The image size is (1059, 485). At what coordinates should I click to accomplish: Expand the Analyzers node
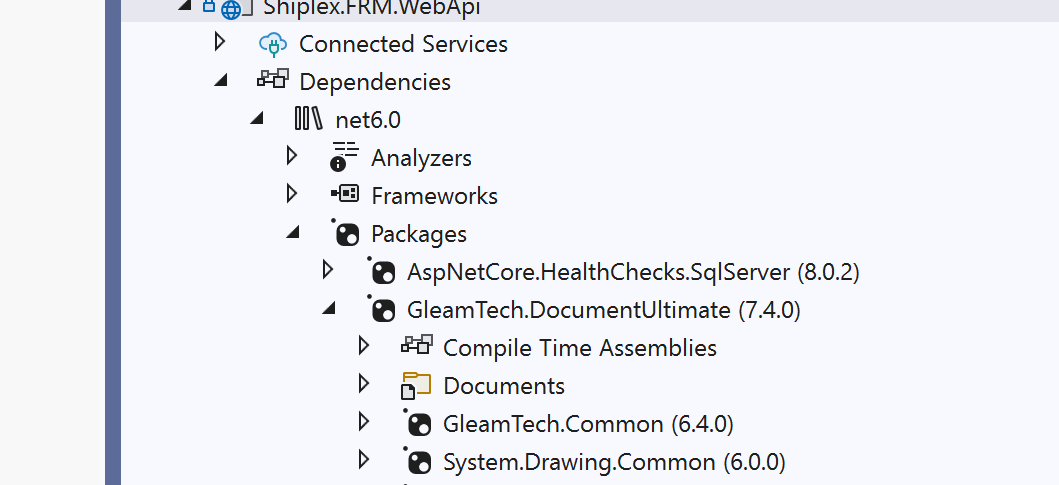[x=292, y=155]
